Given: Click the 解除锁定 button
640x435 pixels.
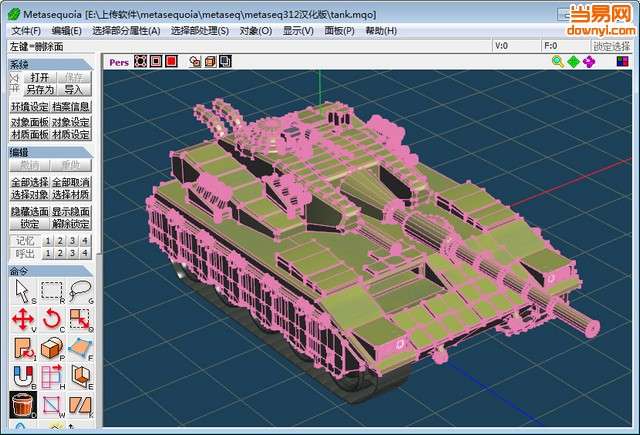Looking at the screenshot, I should click(x=71, y=224).
